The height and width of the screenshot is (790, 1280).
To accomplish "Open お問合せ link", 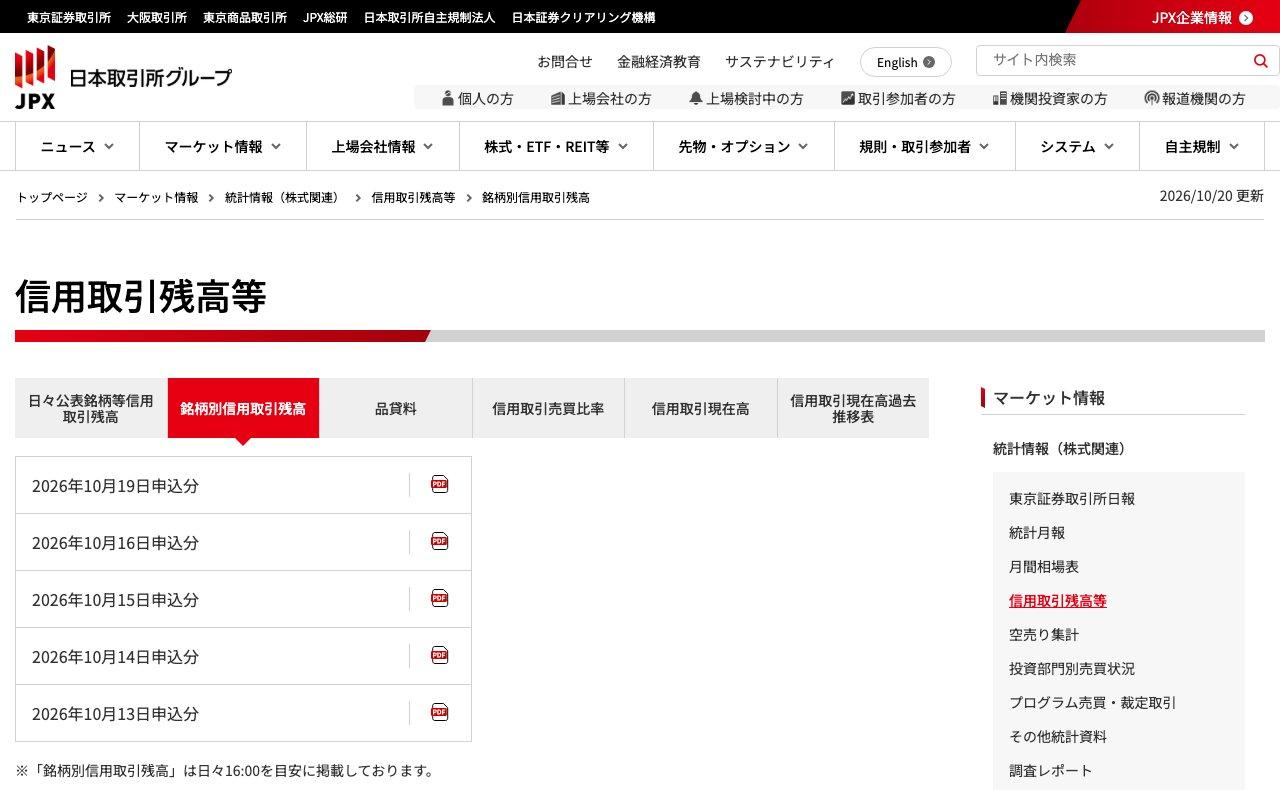I will point(565,62).
